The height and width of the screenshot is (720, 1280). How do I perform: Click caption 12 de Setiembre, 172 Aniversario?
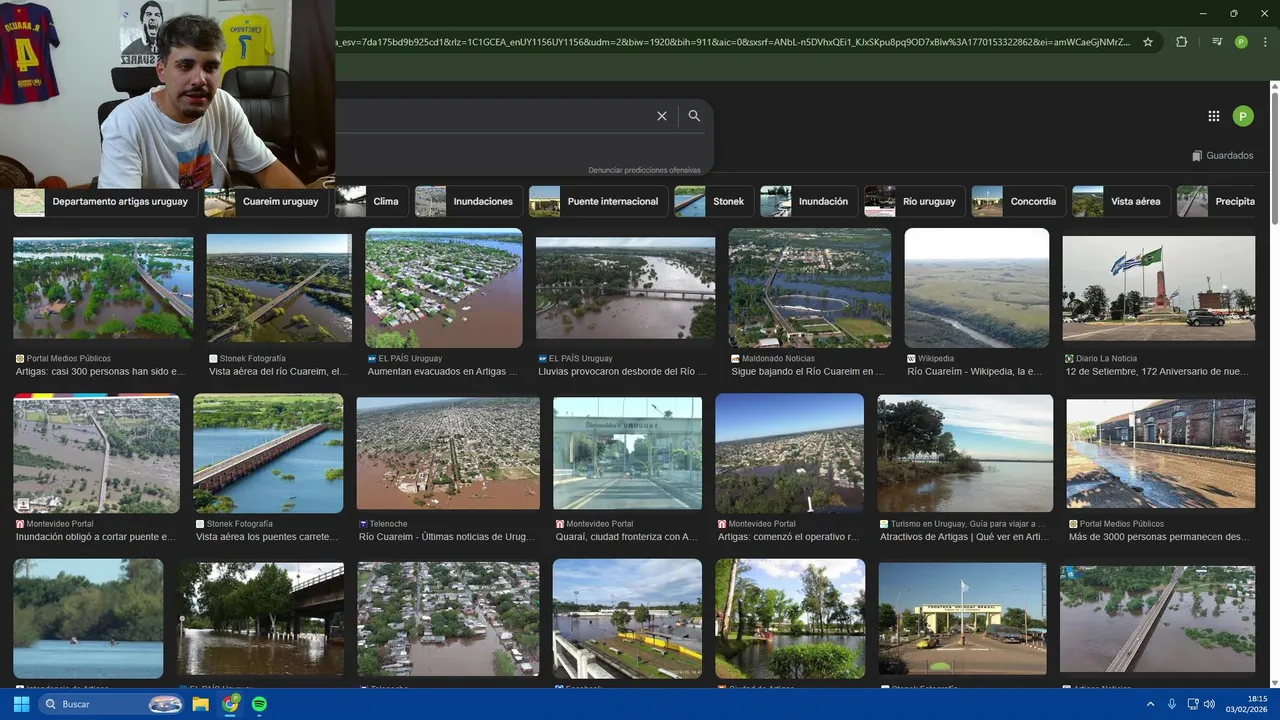1157,372
